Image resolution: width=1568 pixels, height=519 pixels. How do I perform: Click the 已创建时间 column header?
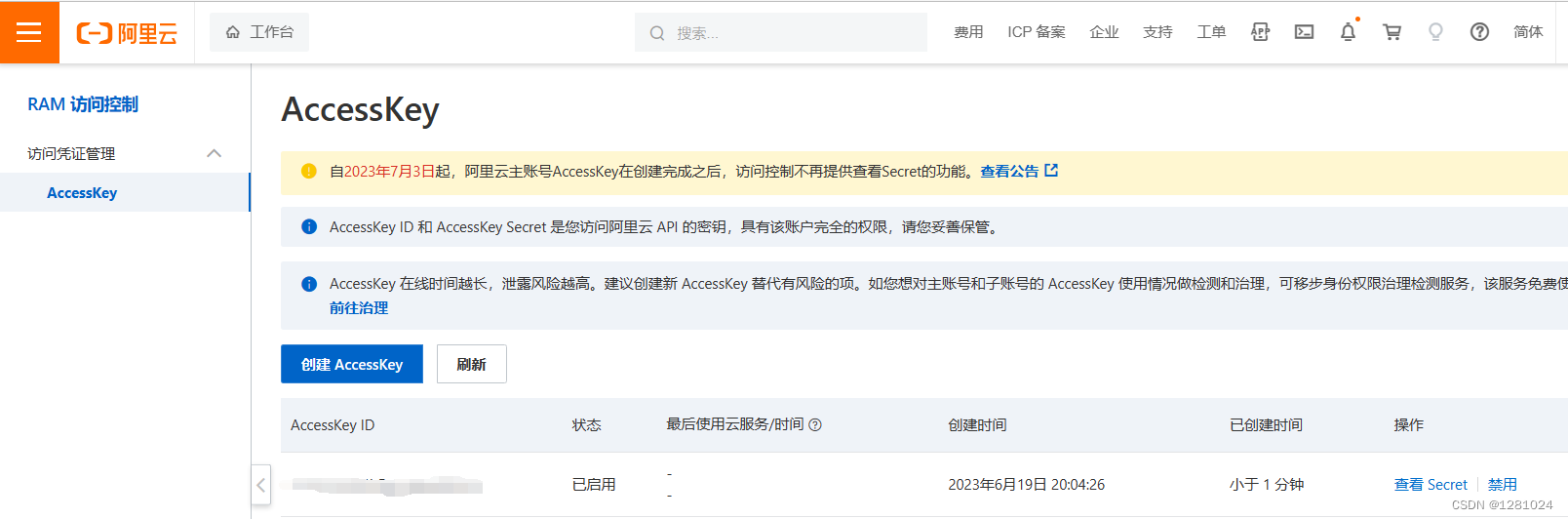coord(1266,425)
